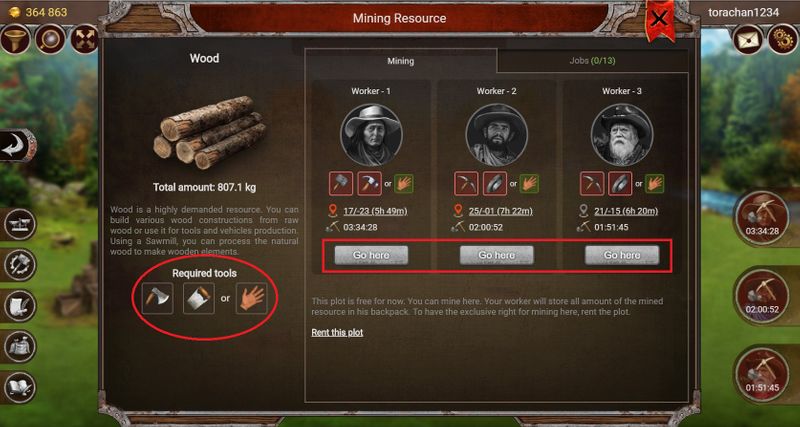Image resolution: width=800 pixels, height=427 pixels.
Task: Toggle fullscreen with the arrows icon
Action: [x=84, y=40]
